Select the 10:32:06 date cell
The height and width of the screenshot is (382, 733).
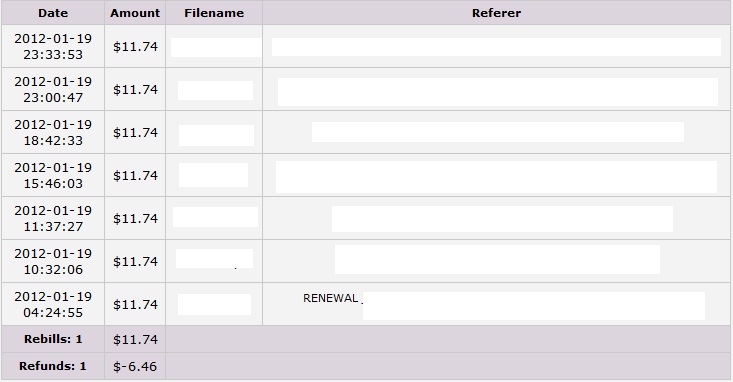pos(53,261)
